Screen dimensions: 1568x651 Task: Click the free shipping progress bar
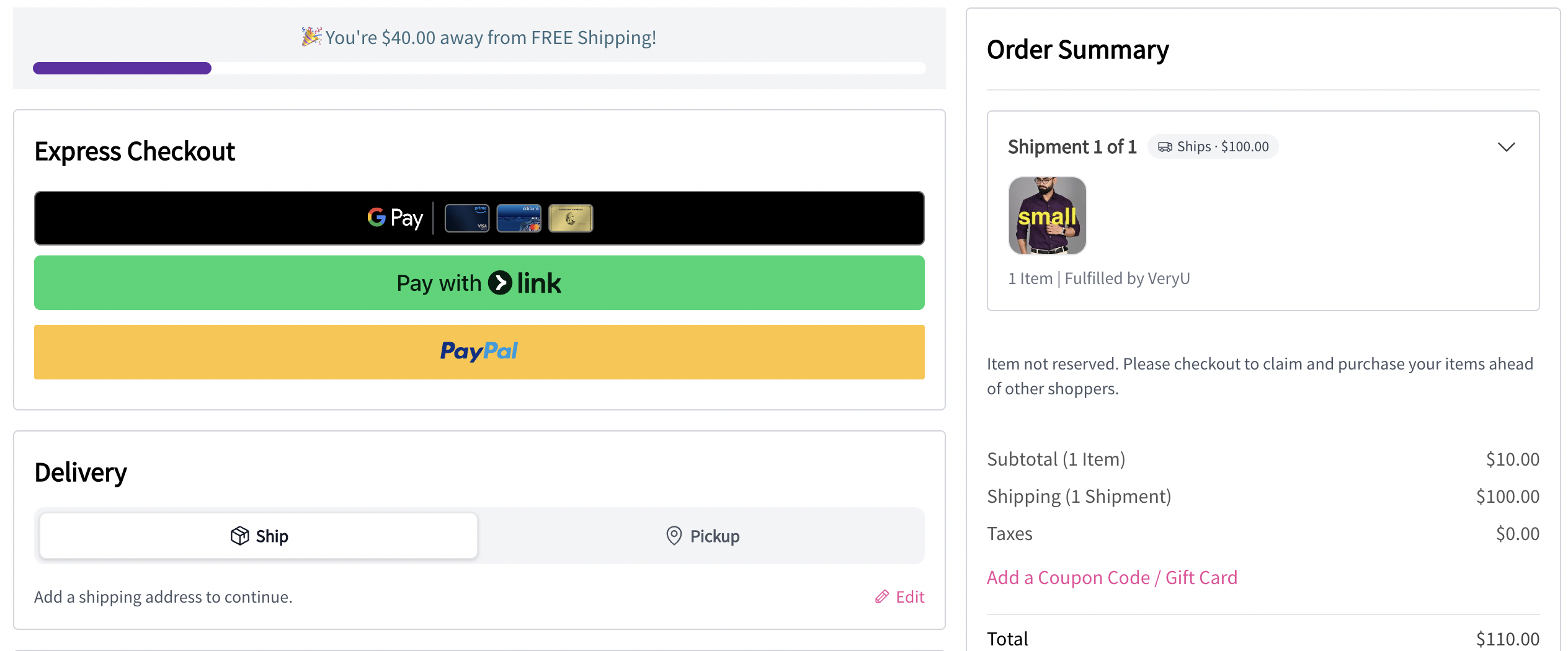479,68
